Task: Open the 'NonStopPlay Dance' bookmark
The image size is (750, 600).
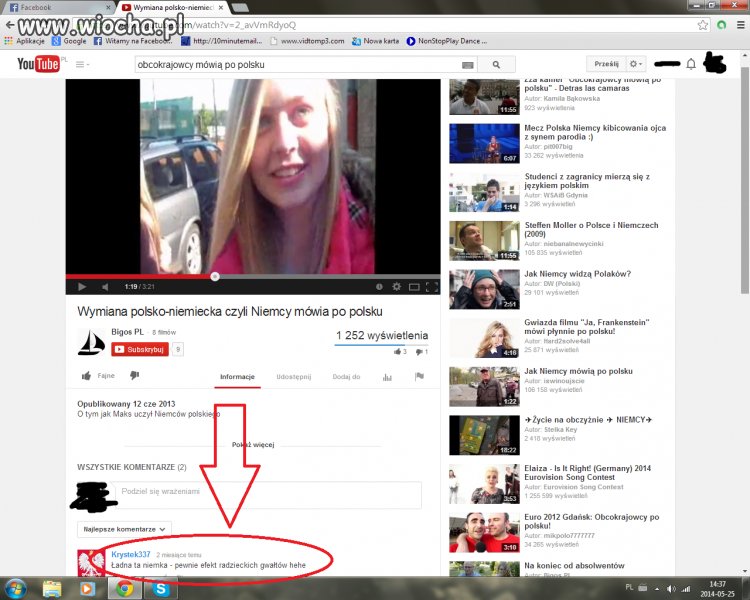Action: [x=447, y=41]
